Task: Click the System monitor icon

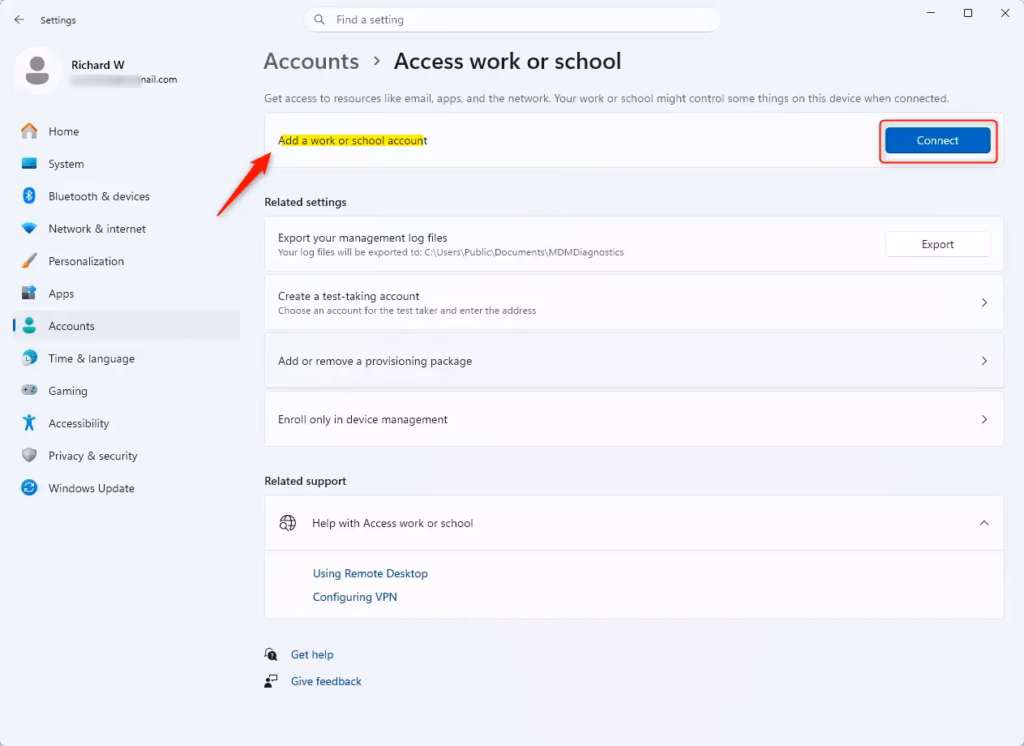Action: pyautogui.click(x=29, y=163)
